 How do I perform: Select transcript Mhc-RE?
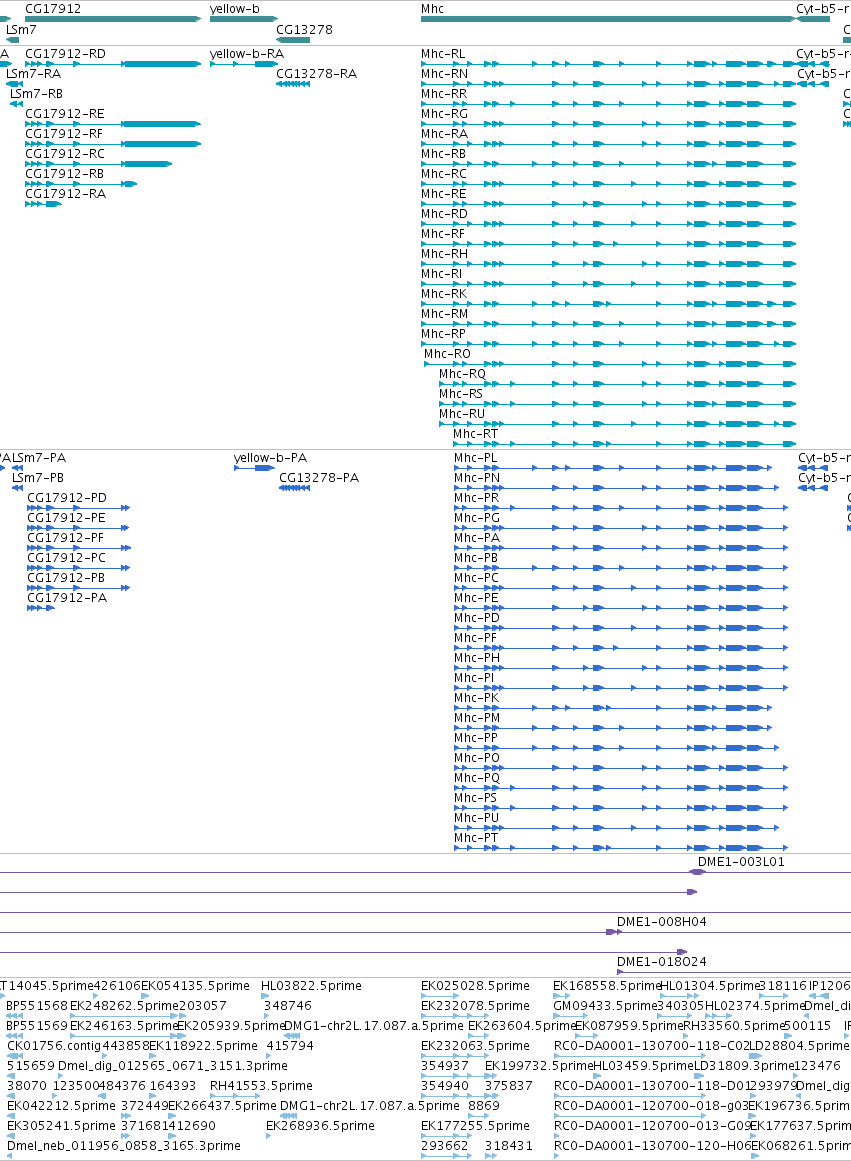click(x=444, y=194)
